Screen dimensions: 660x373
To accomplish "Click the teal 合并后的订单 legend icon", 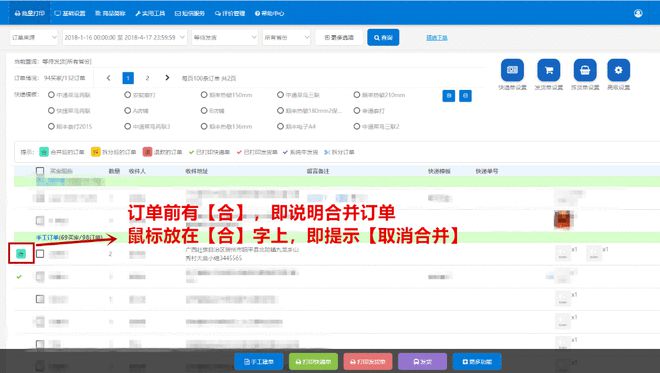I will pos(44,152).
